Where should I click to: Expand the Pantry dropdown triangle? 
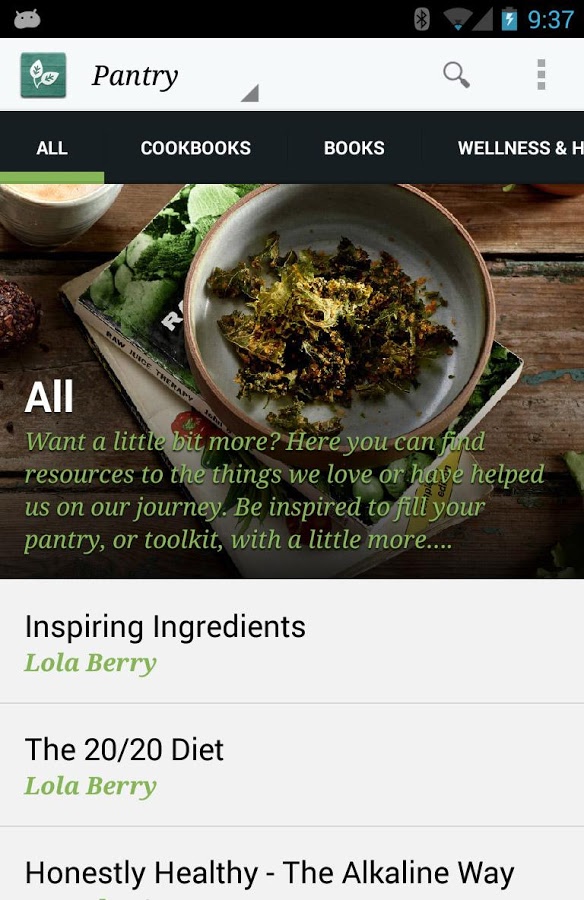(x=250, y=93)
